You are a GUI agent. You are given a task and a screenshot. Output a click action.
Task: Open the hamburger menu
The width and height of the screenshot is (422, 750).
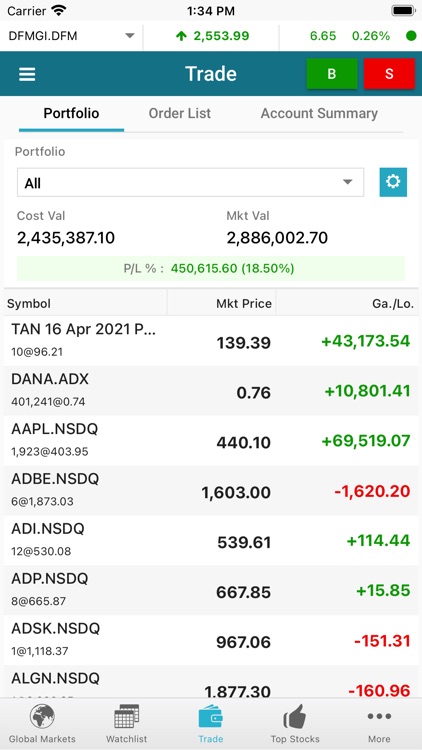pos(27,74)
